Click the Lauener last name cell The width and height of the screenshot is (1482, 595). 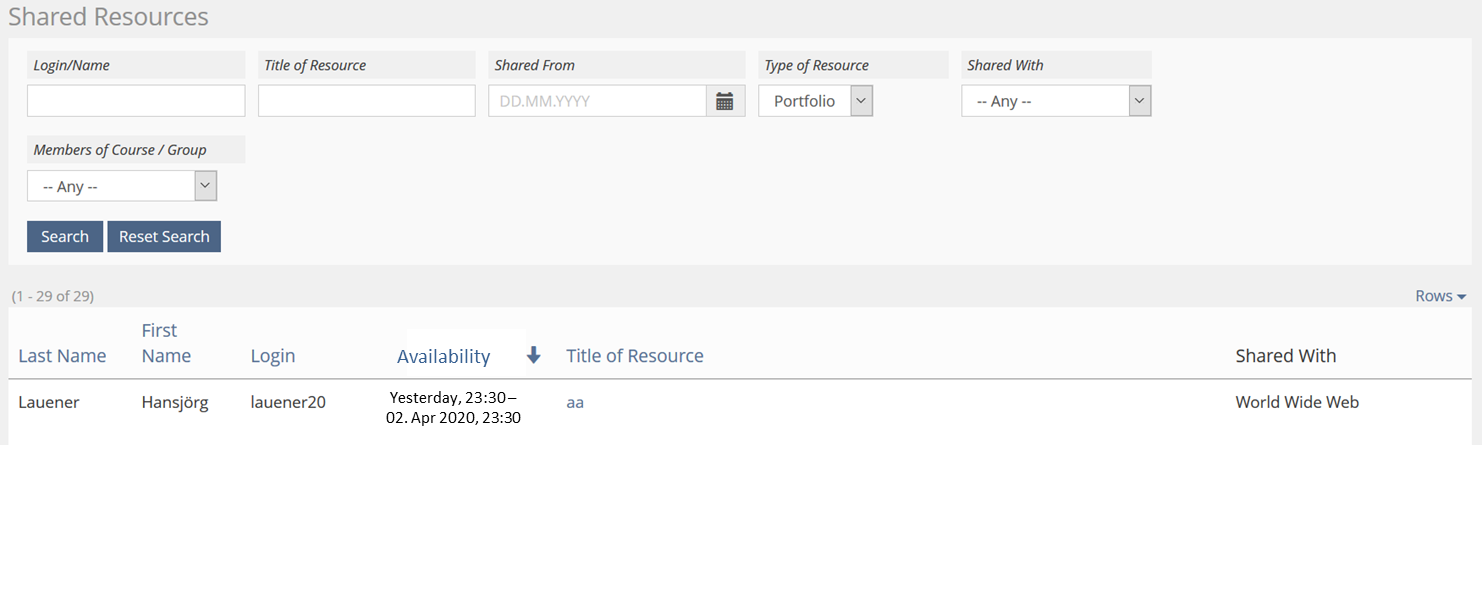(49, 403)
